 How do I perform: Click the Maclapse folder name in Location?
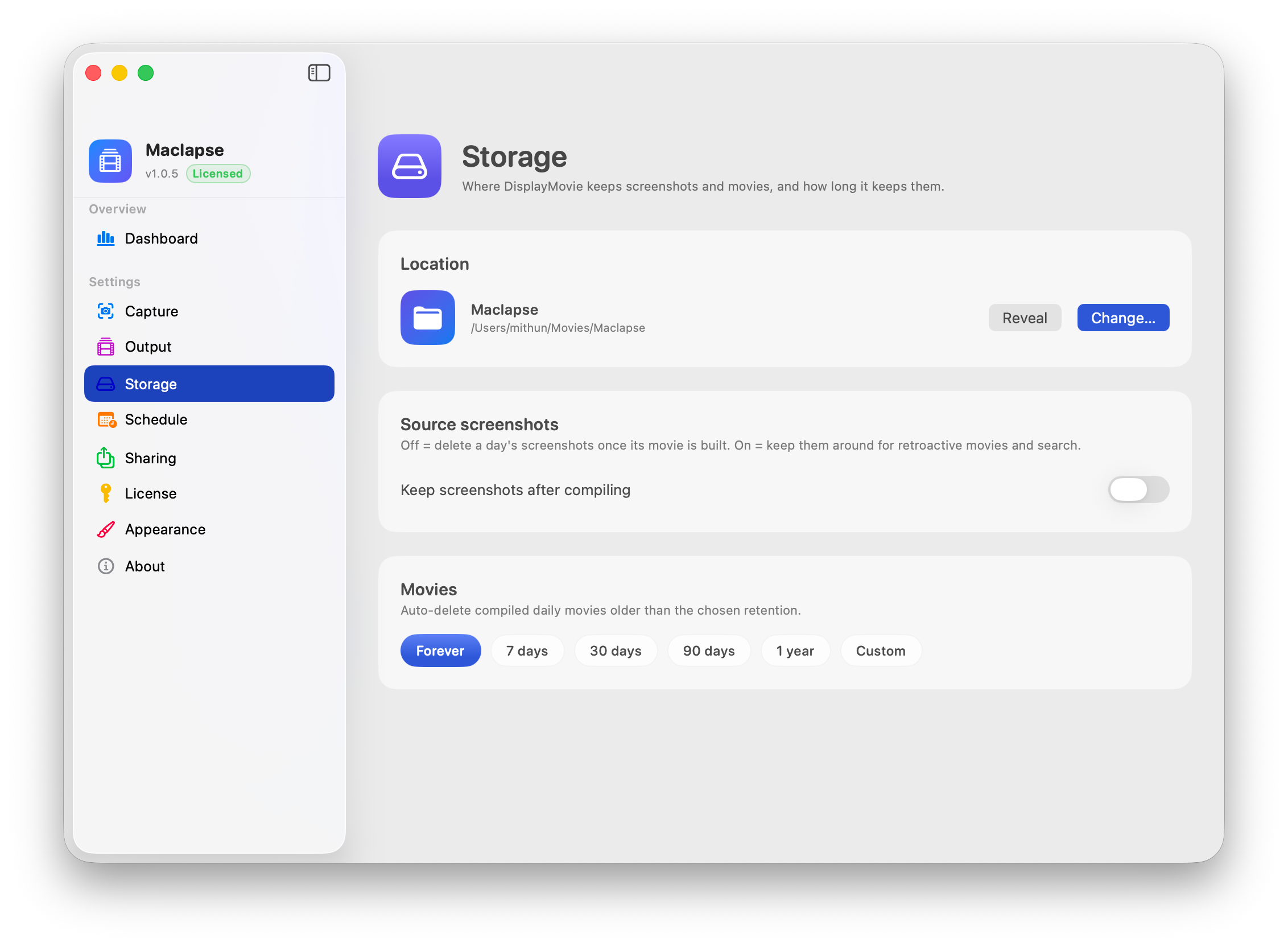coord(504,310)
